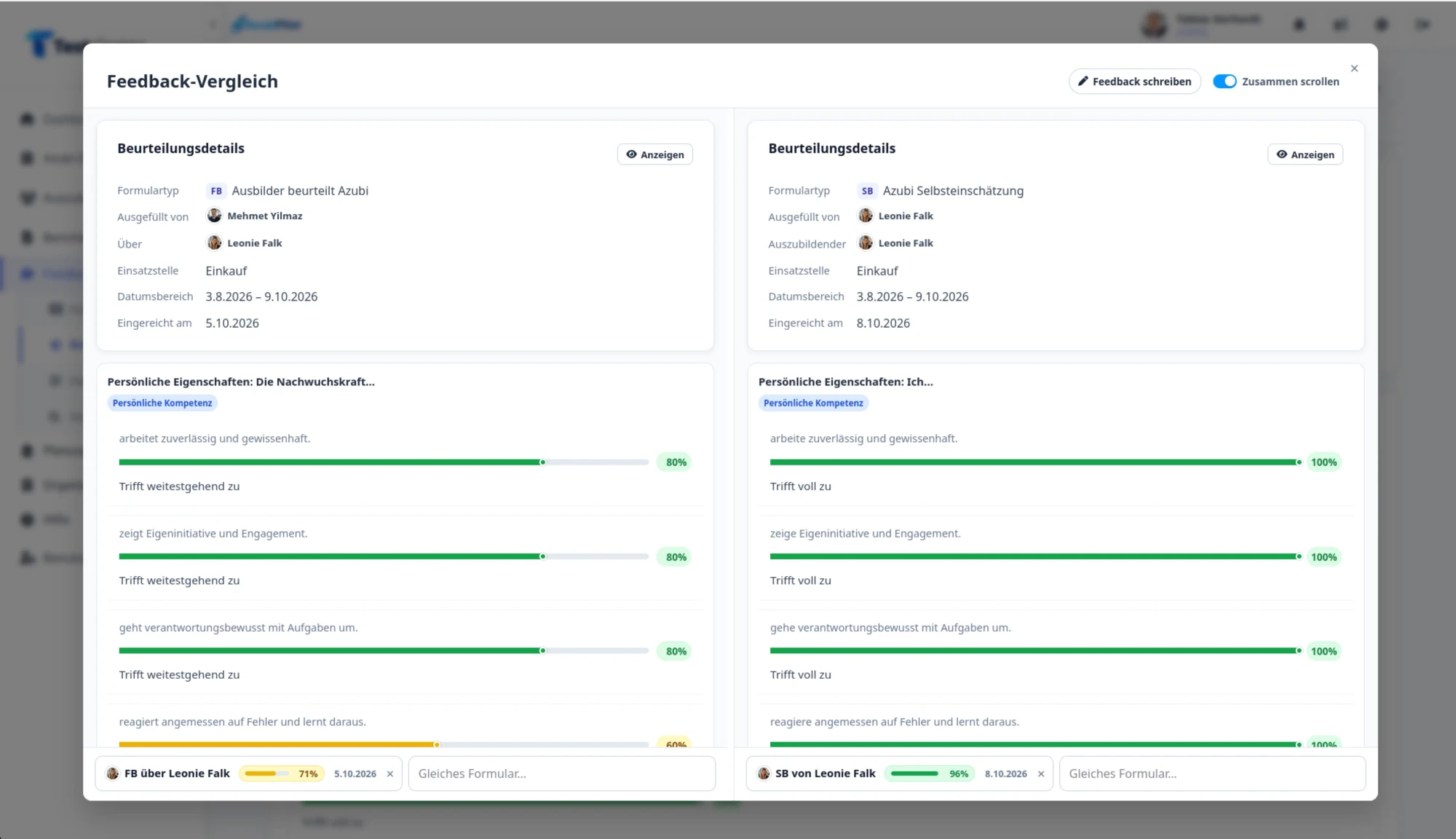Click Leonie Falk avatar in the right Ausgefüllt von row
Image resolution: width=1456 pixels, height=839 pixels.
pos(865,216)
